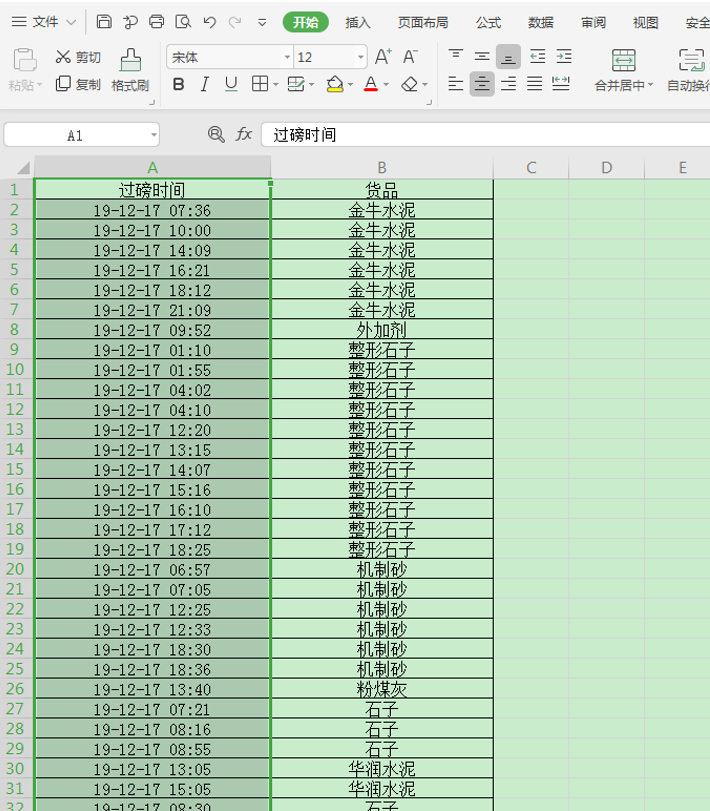This screenshot has height=811, width=710.
Task: Click the export-to-PDF icon next to Save
Action: pos(130,22)
